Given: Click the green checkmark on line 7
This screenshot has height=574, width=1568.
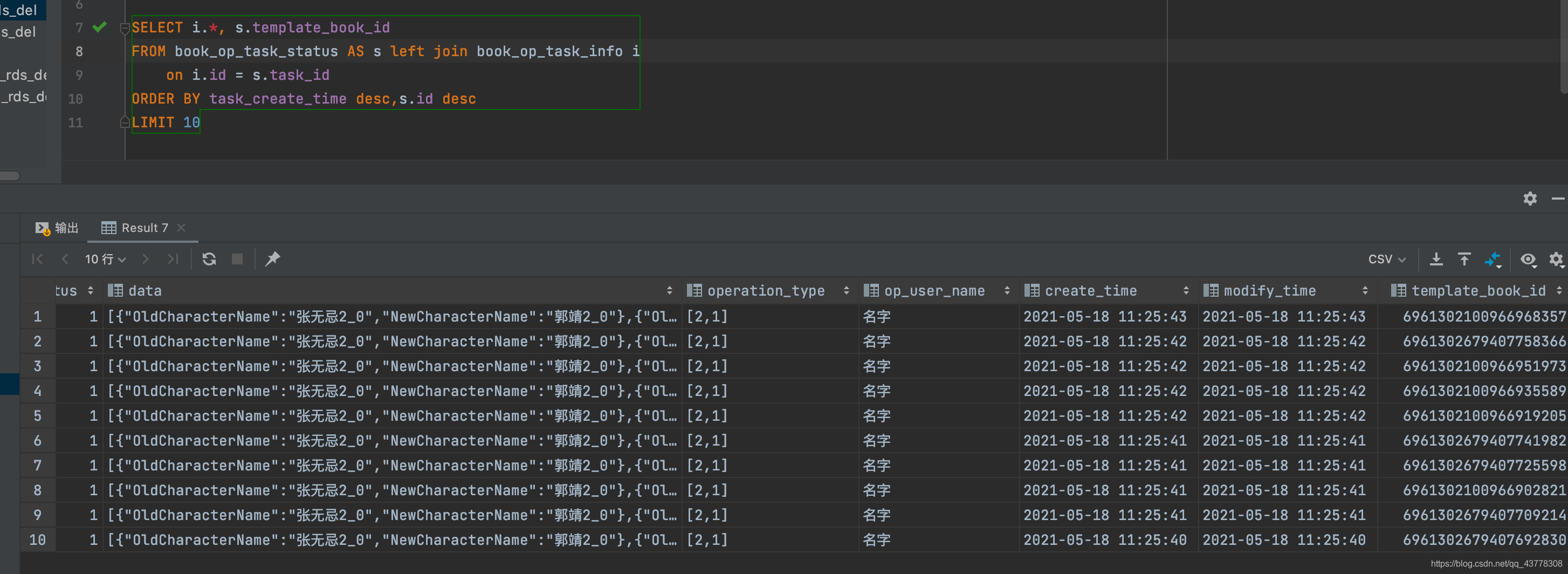Looking at the screenshot, I should [x=100, y=28].
